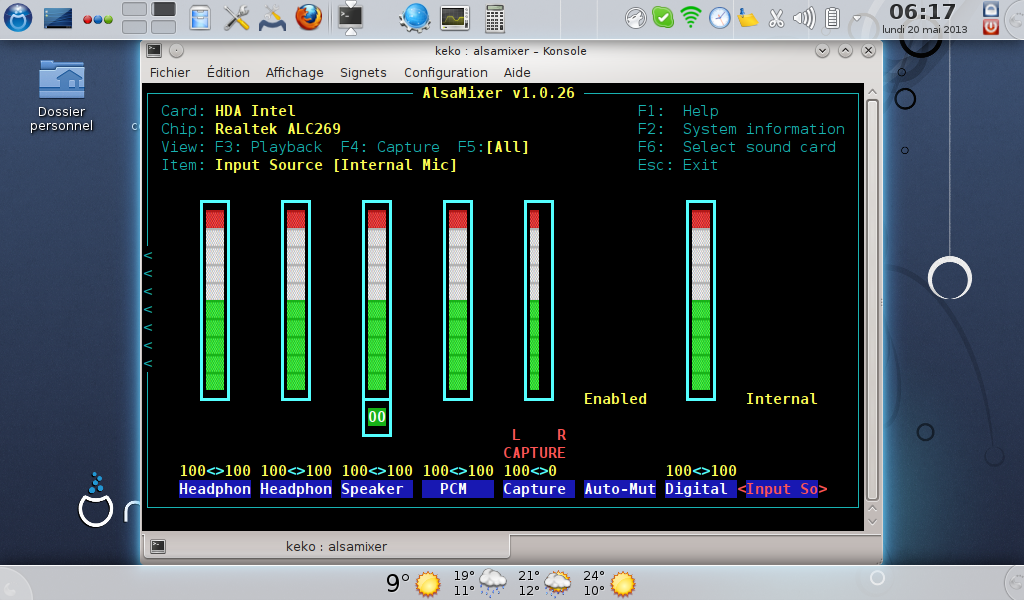Screen dimensions: 1024x600
Task: Select the Input So channel label
Action: point(782,489)
